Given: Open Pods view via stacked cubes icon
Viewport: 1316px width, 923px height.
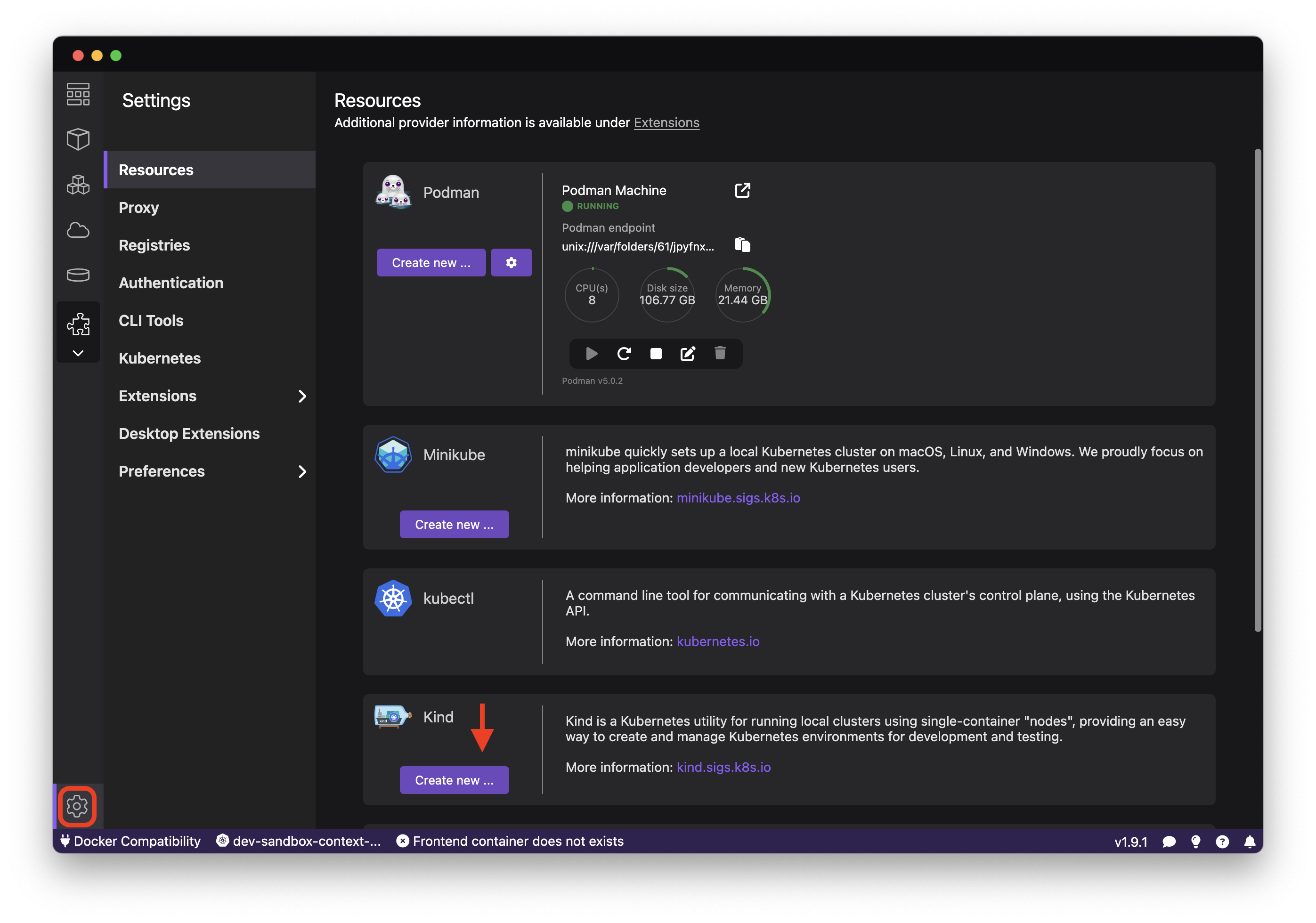Looking at the screenshot, I should pyautogui.click(x=78, y=185).
